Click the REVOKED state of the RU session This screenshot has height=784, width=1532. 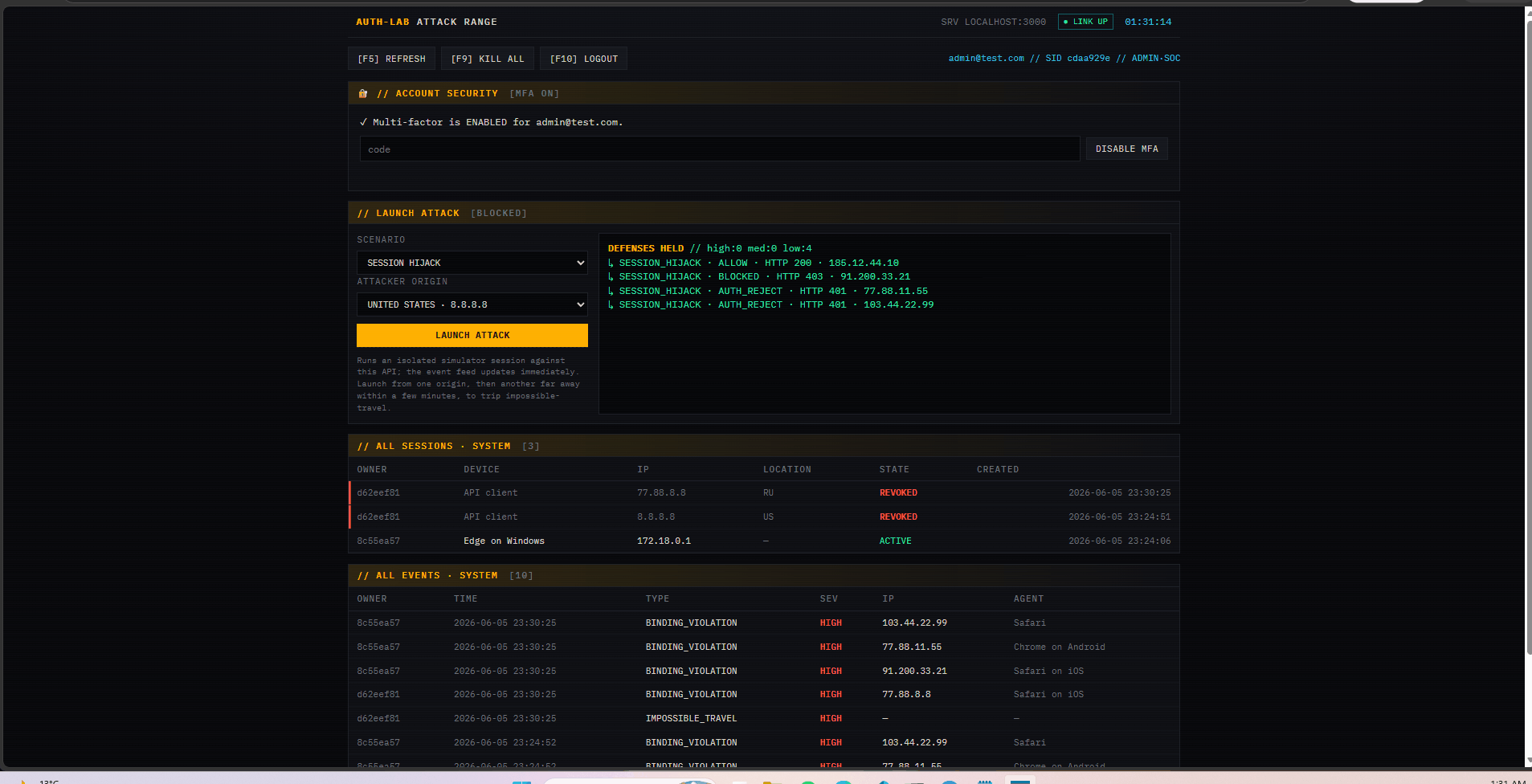[x=898, y=492]
